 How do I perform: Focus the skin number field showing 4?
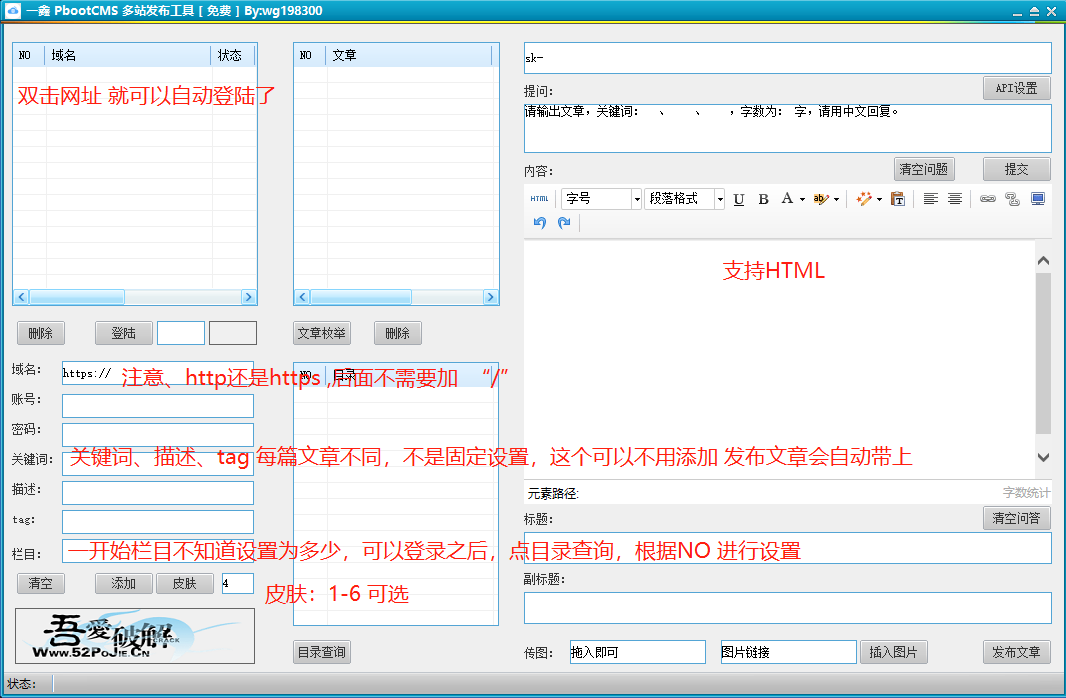(x=238, y=583)
